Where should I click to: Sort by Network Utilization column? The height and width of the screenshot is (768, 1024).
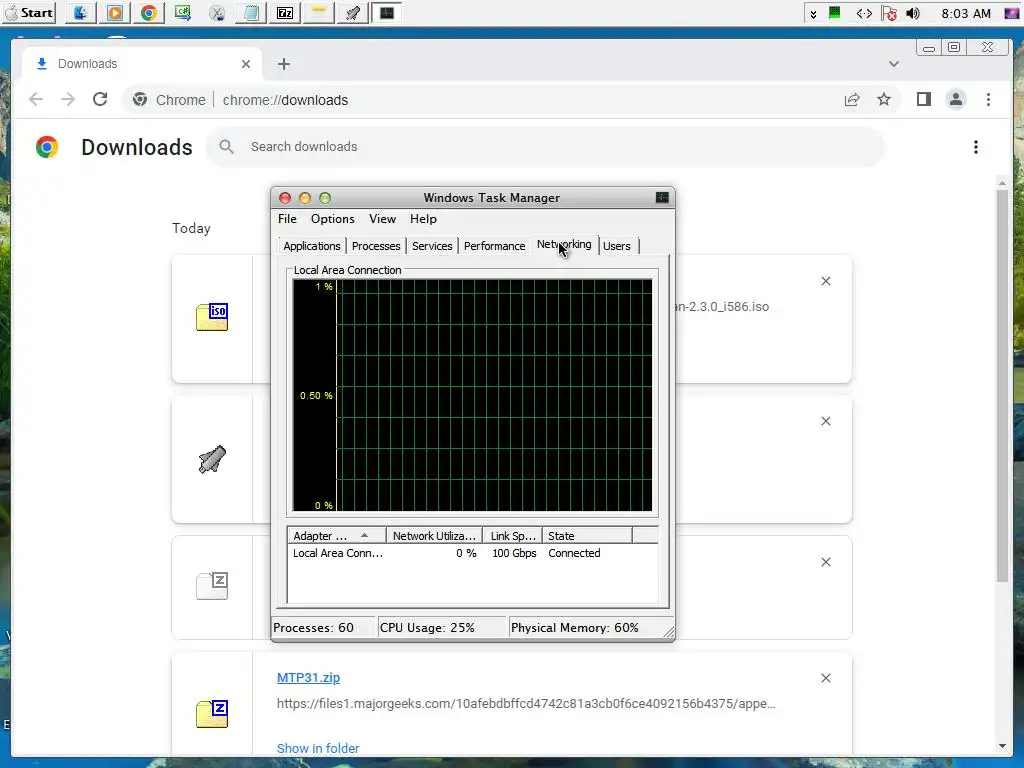[434, 536]
